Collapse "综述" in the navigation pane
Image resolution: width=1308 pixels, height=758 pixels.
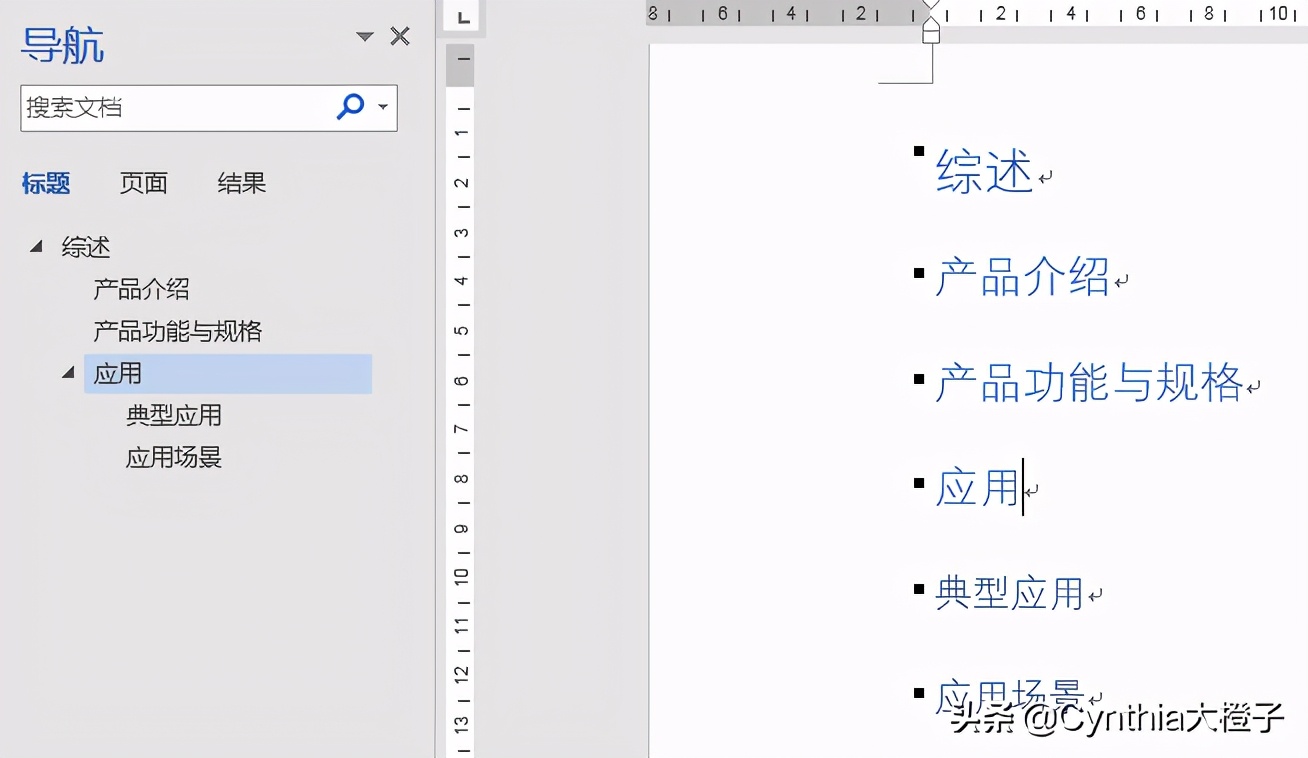point(36,246)
